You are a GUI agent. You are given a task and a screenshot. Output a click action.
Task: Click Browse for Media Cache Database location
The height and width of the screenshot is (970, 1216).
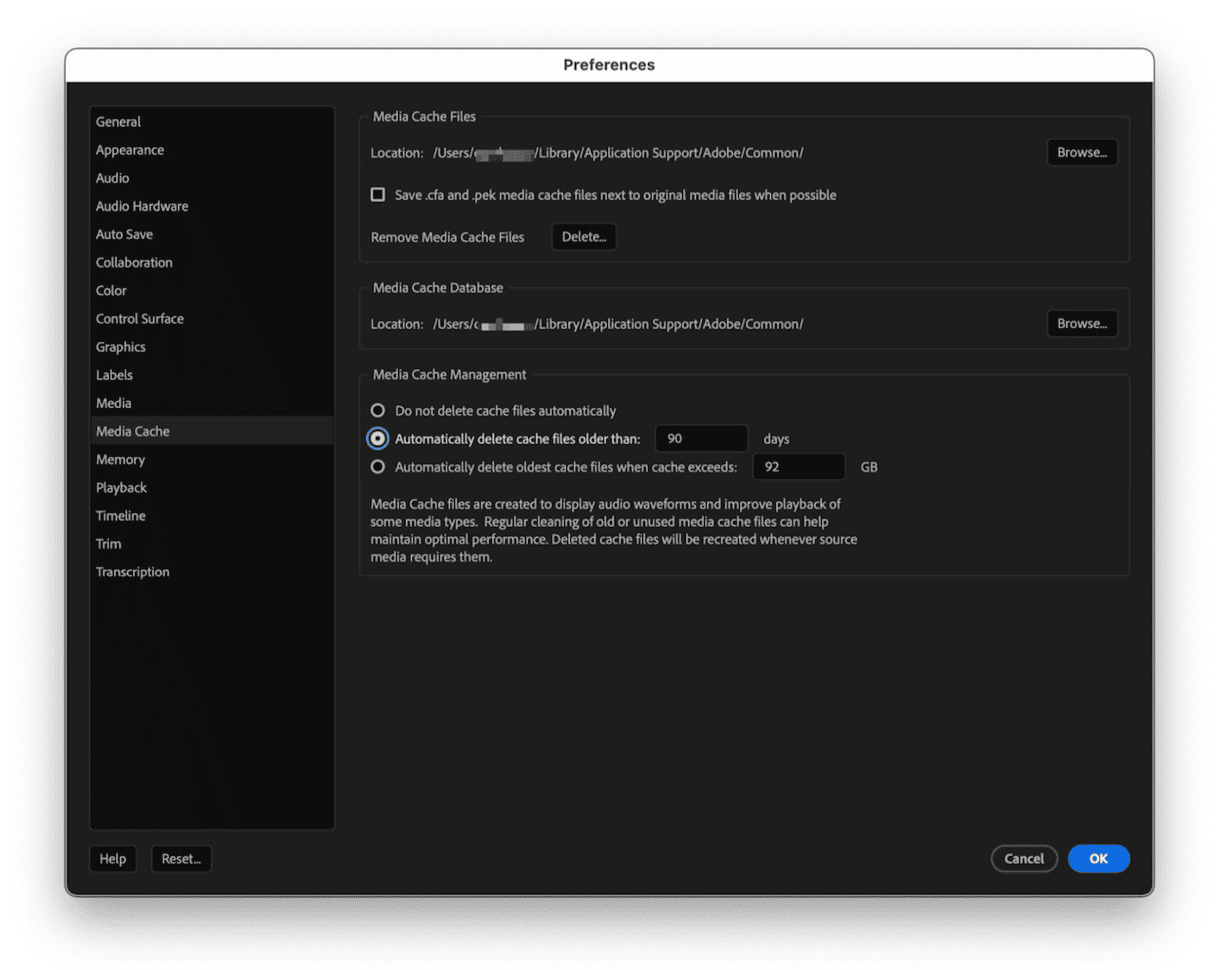pyautogui.click(x=1082, y=324)
